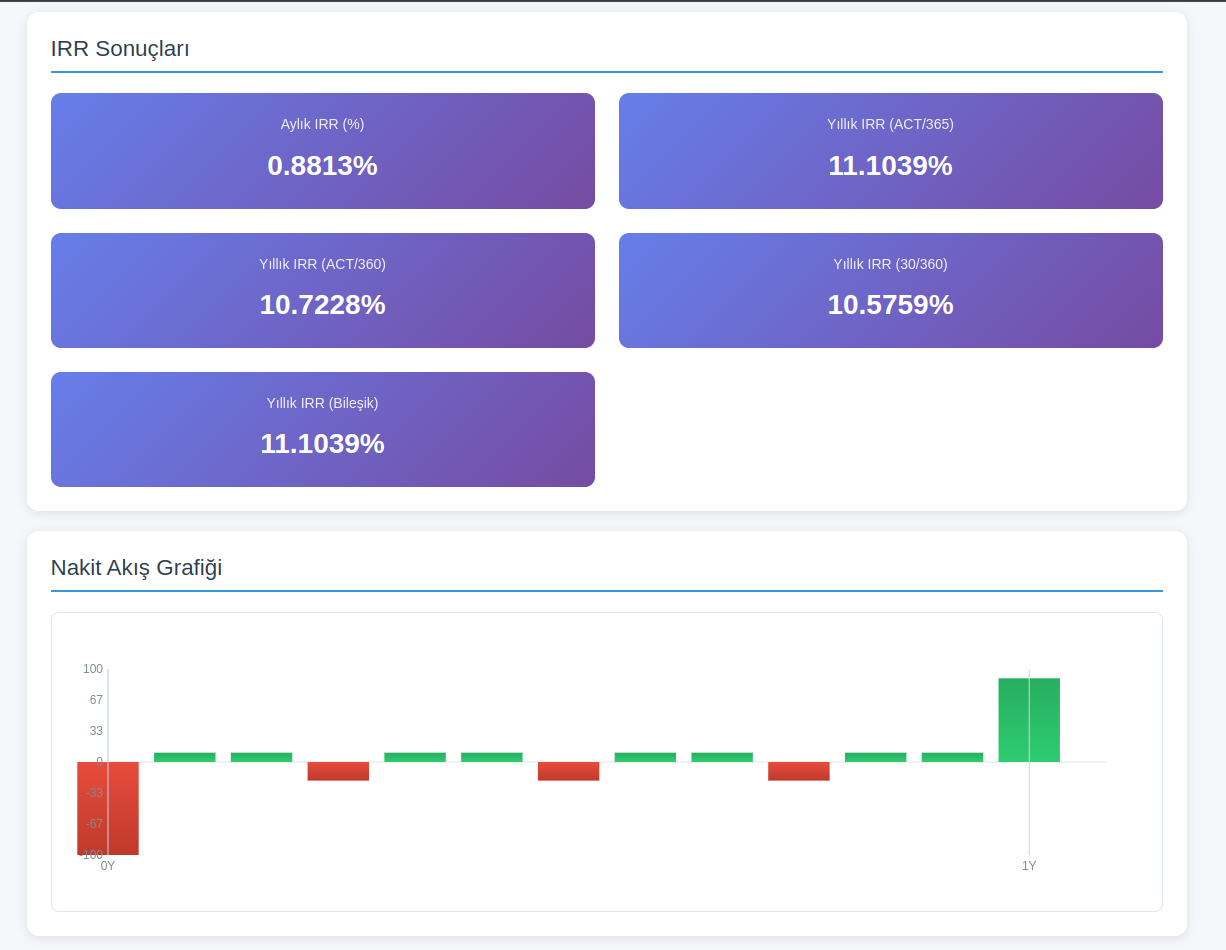Click the small green bar just before the tall bar
The width and height of the screenshot is (1226, 950).
[952, 757]
